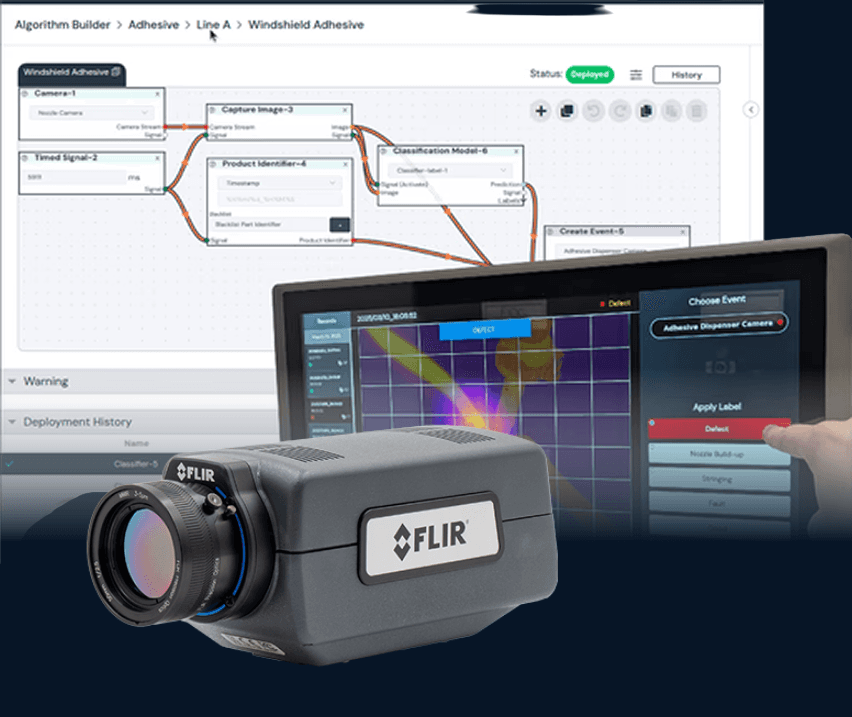Tap Fault label on touchscreen
This screenshot has width=852, height=717.
click(x=718, y=504)
